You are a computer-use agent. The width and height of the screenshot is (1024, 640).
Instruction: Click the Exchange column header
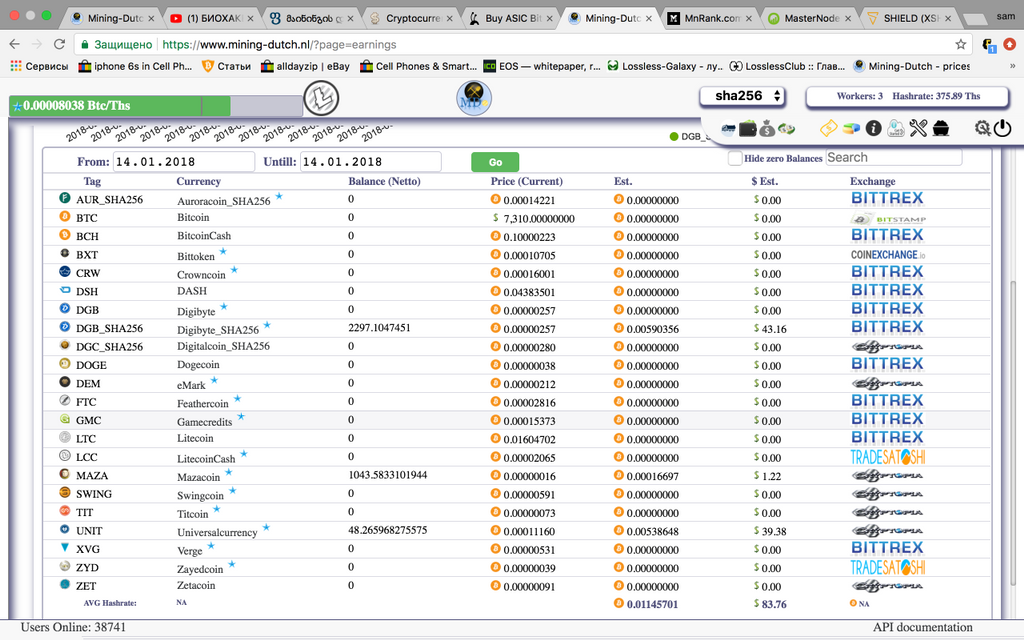coord(872,182)
